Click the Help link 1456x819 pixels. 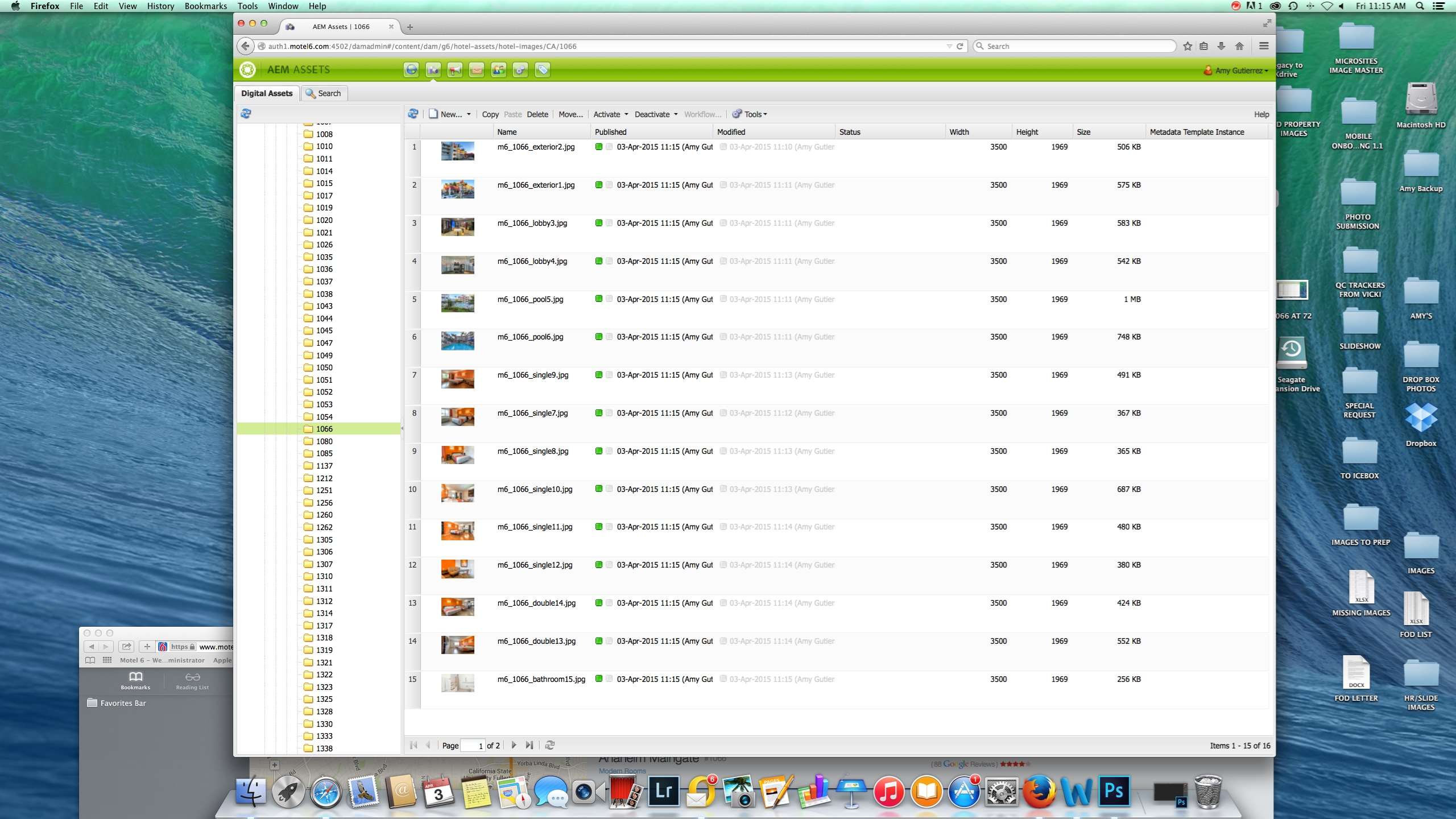[1261, 114]
